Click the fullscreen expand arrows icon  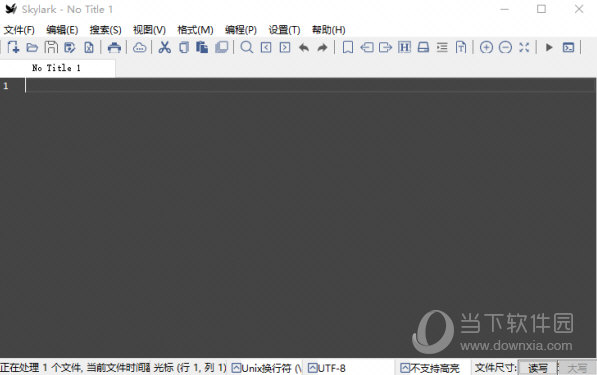pyautogui.click(x=524, y=47)
